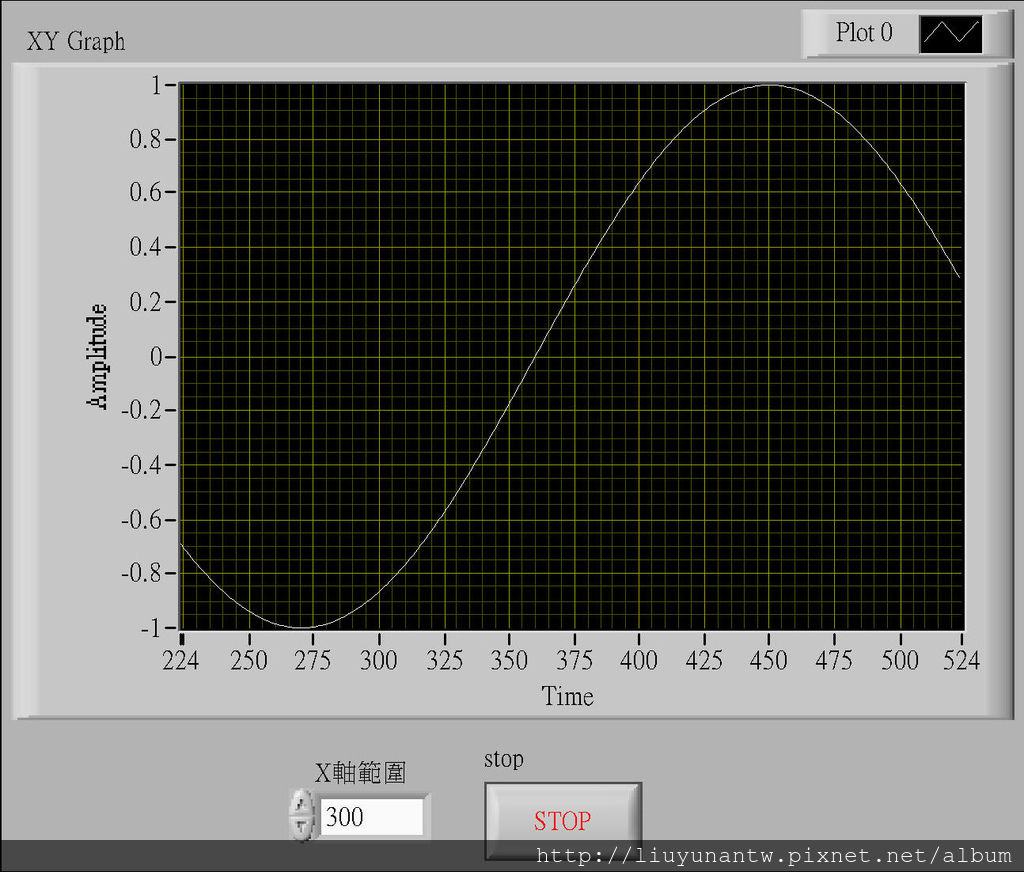
Task: Select the Plot 0 legend label
Action: [864, 32]
